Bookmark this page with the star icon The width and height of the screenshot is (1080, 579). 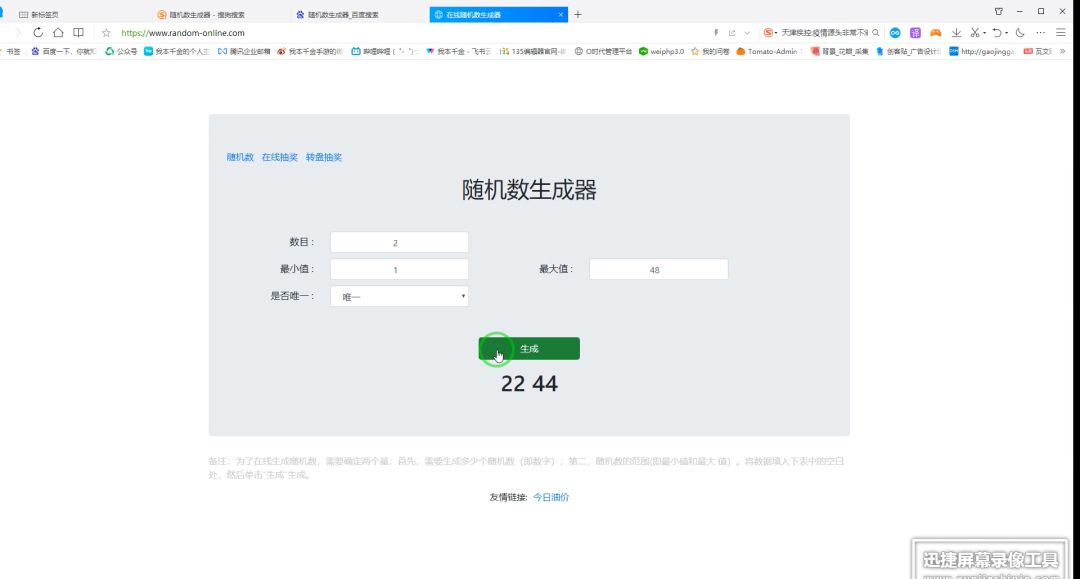pos(106,32)
